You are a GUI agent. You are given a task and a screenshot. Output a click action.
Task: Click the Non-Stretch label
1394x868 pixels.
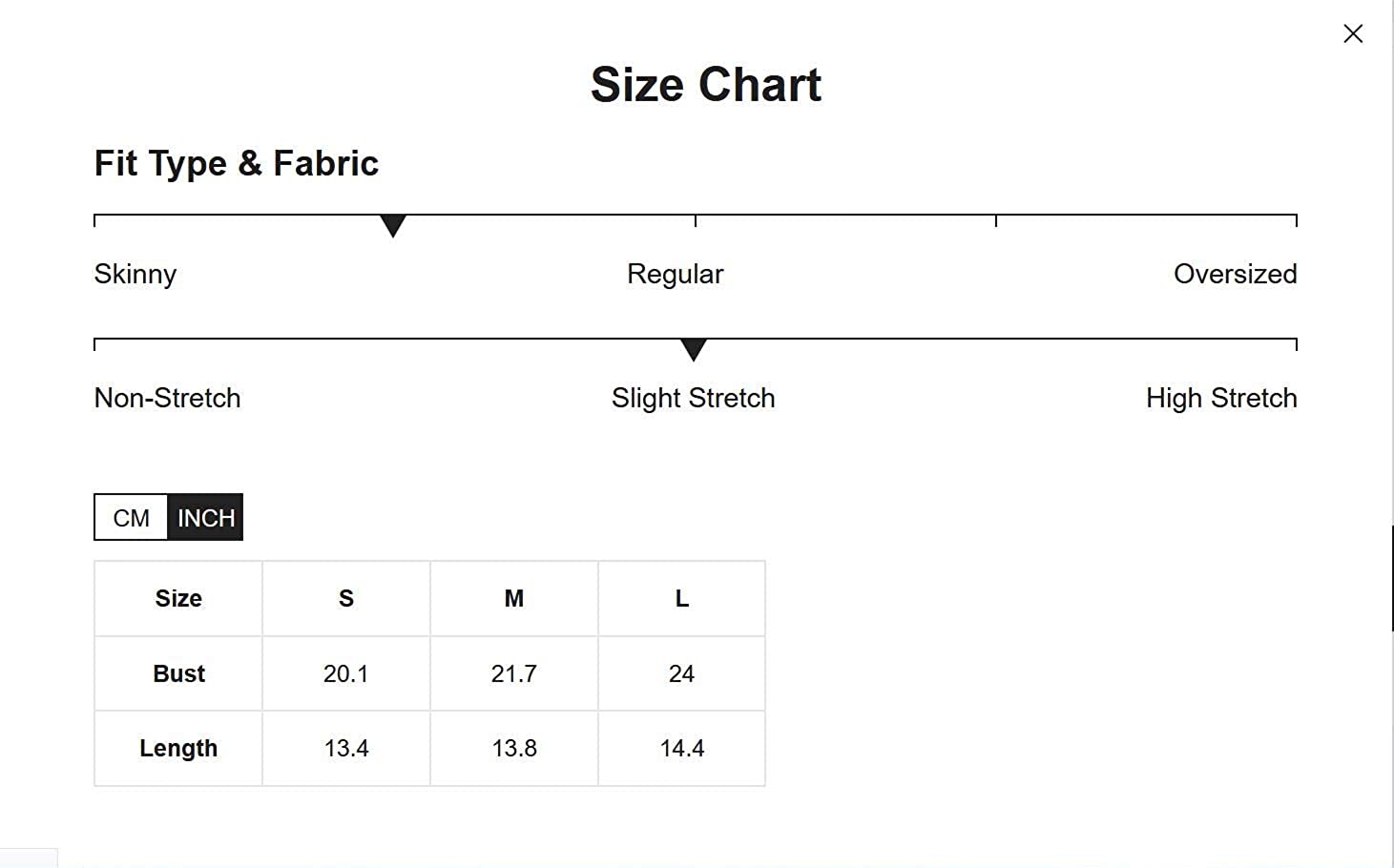point(167,398)
